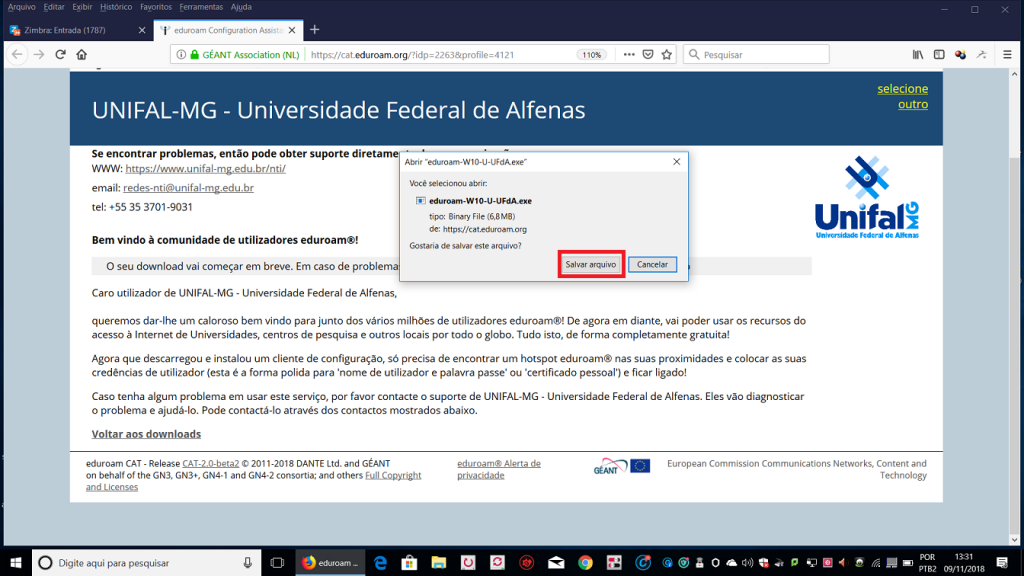Click the Salvar arquivo button

(x=590, y=264)
